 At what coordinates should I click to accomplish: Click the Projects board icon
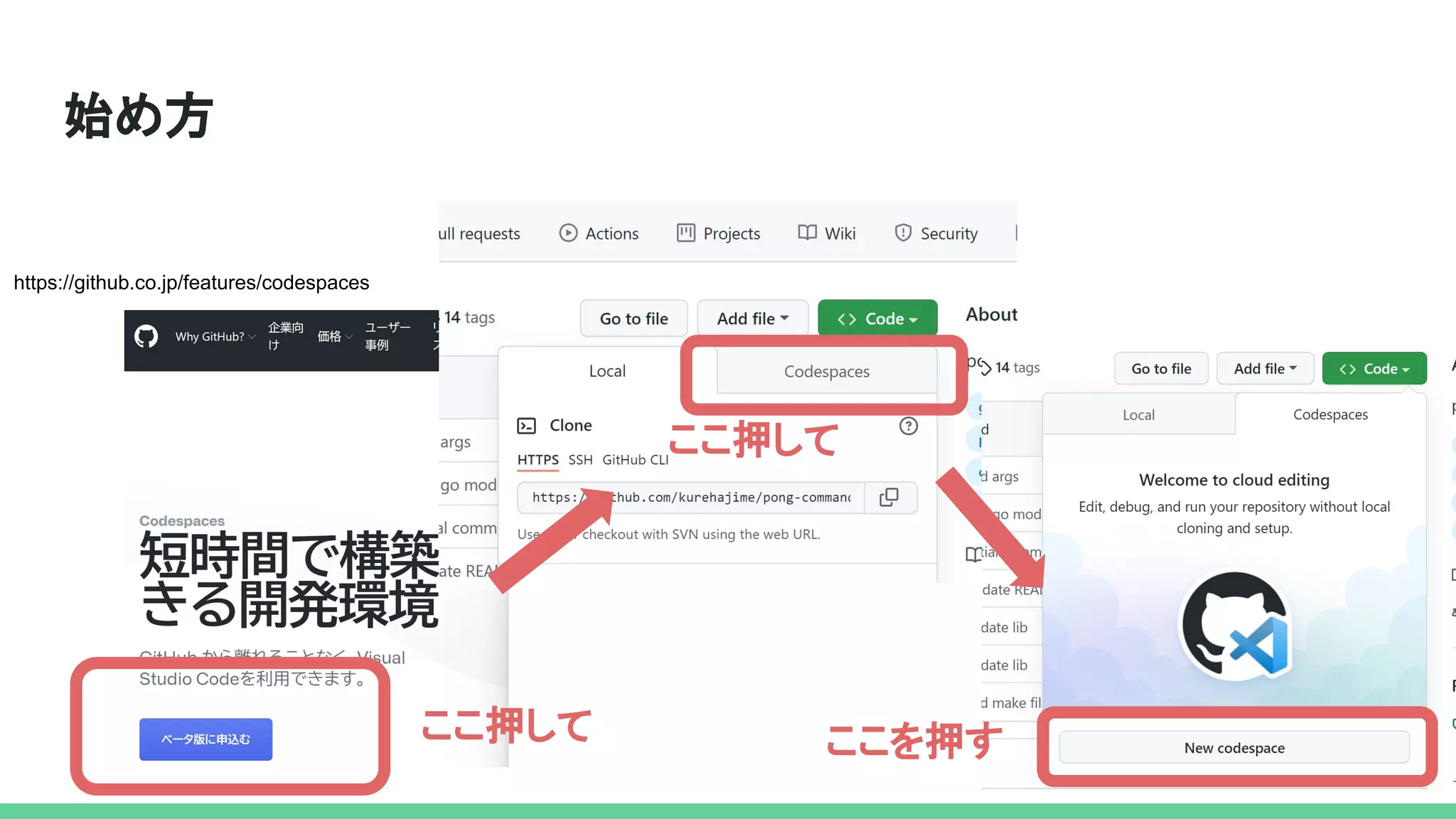[686, 232]
